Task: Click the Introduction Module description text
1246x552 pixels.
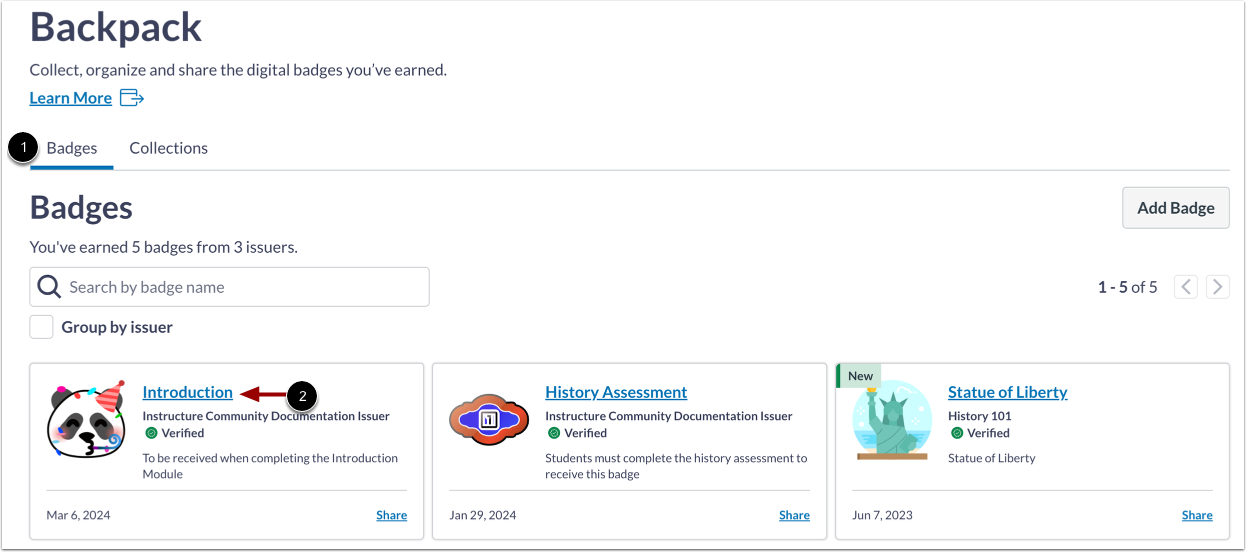Action: (x=270, y=466)
